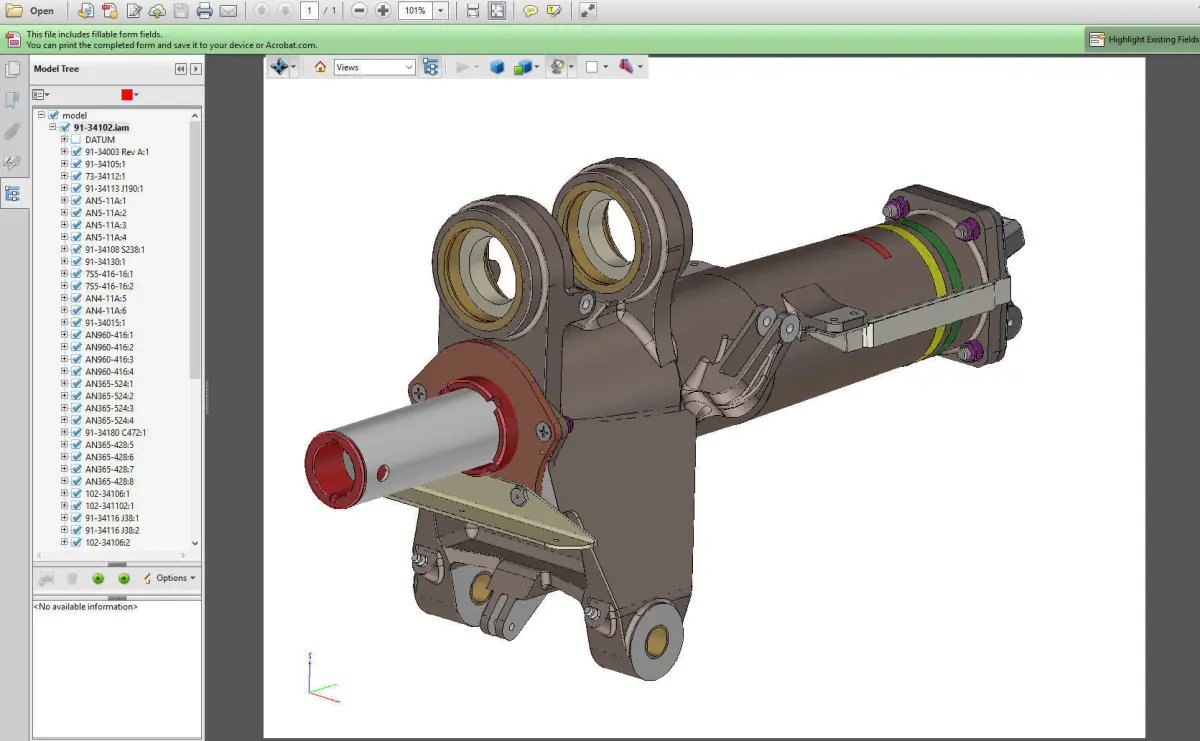1200x741 pixels.
Task: Send file by email envelope icon
Action: pyautogui.click(x=228, y=11)
